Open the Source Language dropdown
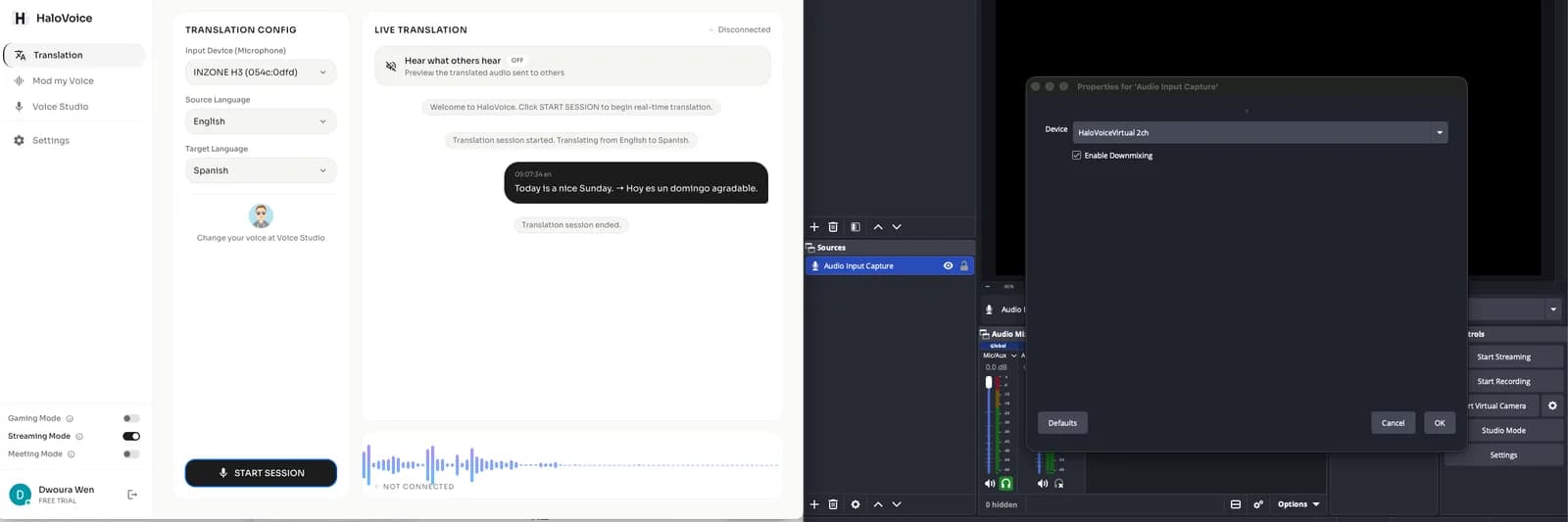Viewport: 1568px width, 522px height. [x=261, y=121]
